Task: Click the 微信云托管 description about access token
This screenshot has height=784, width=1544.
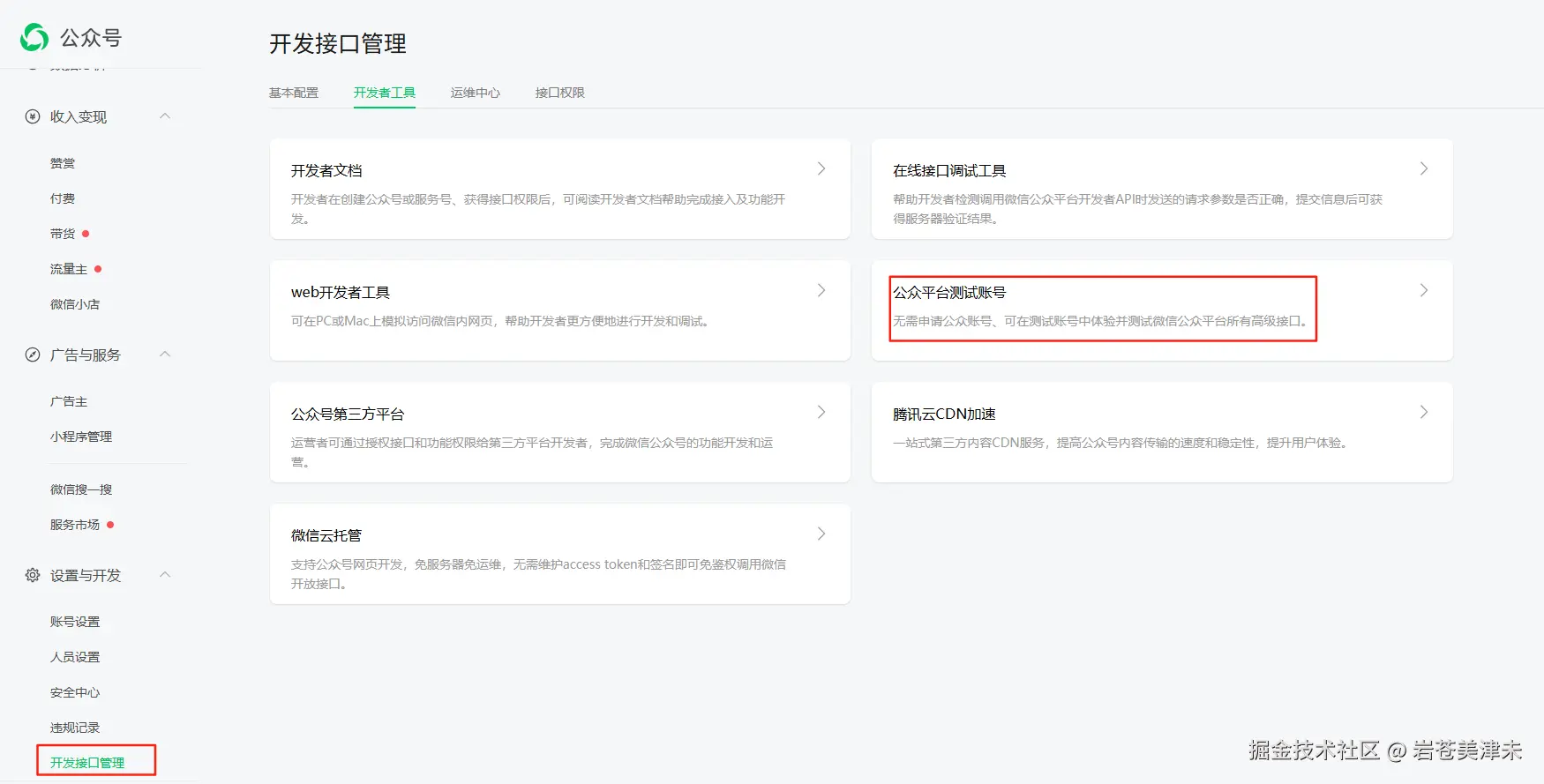Action: (538, 573)
